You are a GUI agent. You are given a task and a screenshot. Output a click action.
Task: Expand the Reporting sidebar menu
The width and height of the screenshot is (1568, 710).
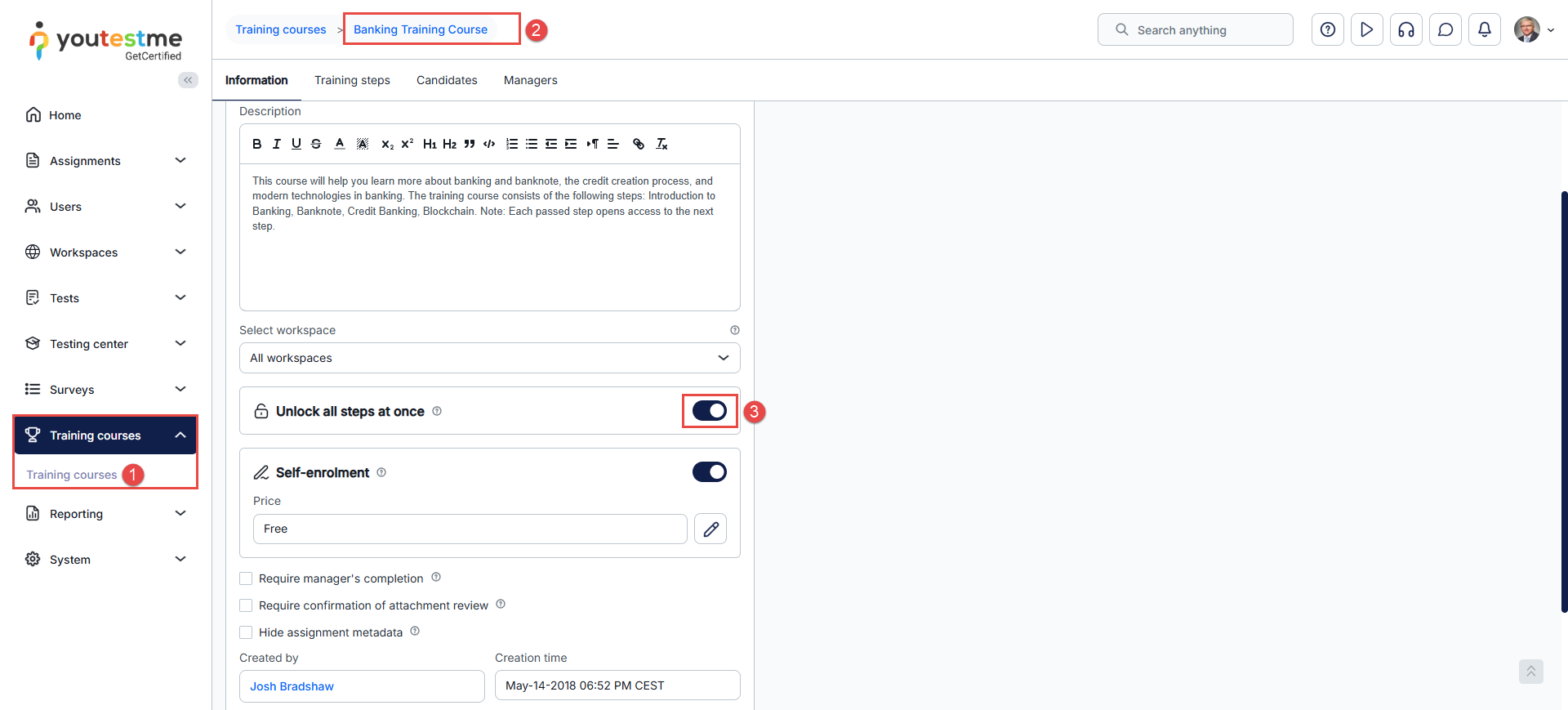coord(106,514)
